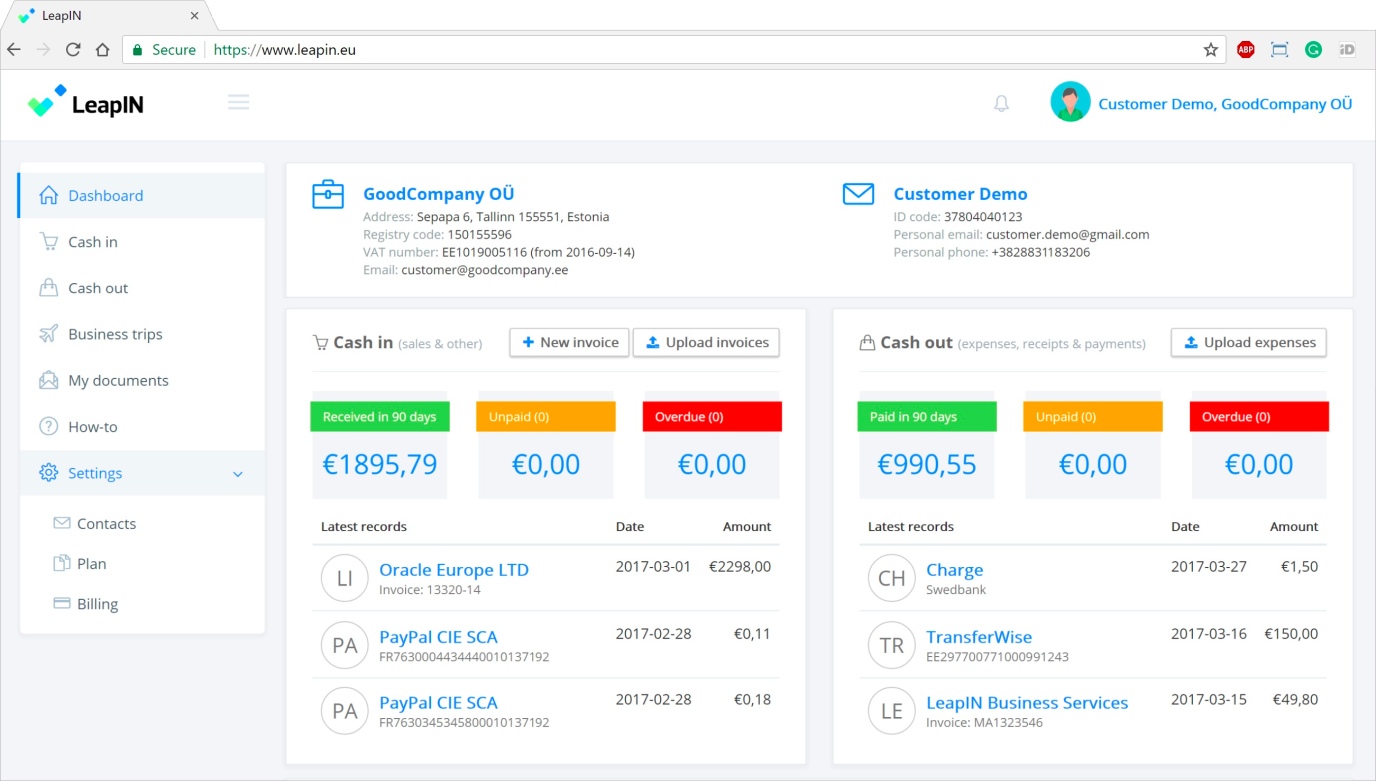Screen dimensions: 1376x781
Task: Open the TransferWise record link
Action: click(979, 637)
